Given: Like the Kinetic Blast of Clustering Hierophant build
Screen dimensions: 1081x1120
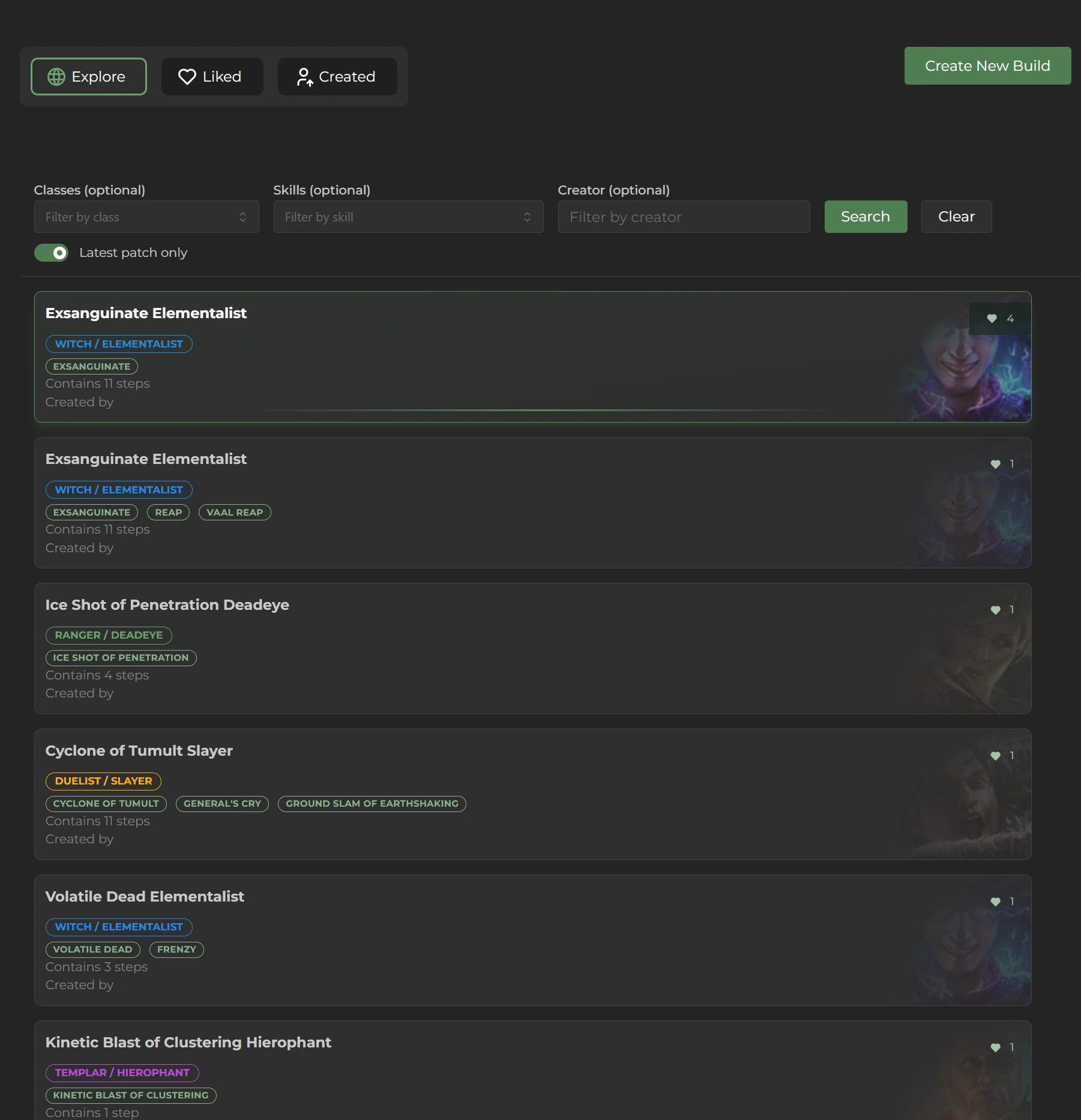Looking at the screenshot, I should pos(995,1047).
